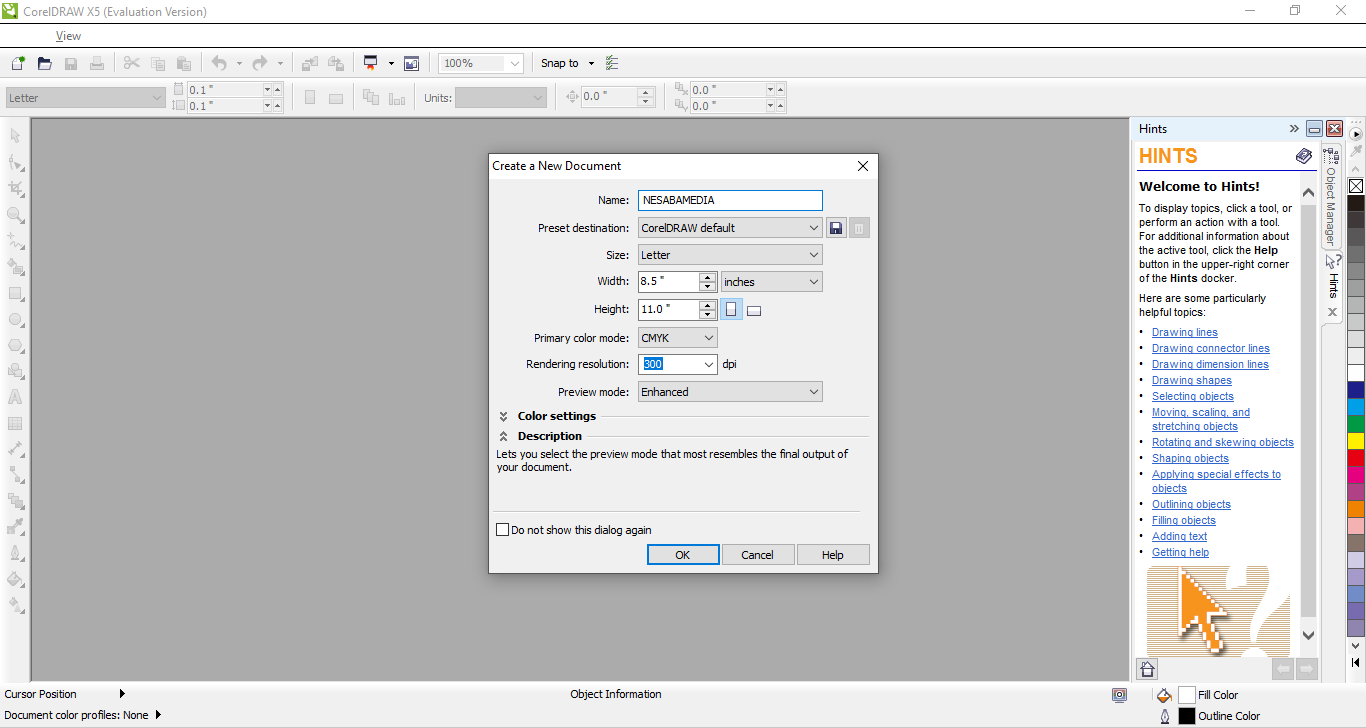Open the application launcher toolbar icon

pyautogui.click(x=371, y=63)
